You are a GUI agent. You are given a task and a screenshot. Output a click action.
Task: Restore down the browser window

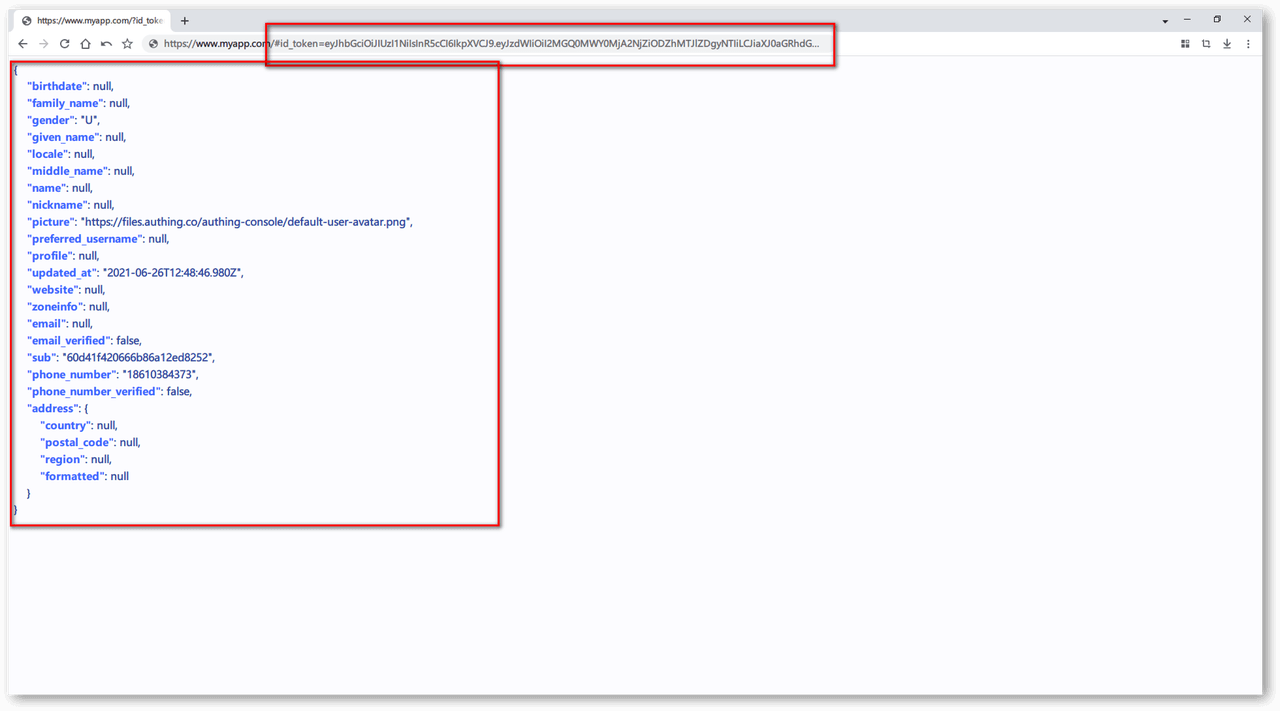[1217, 20]
